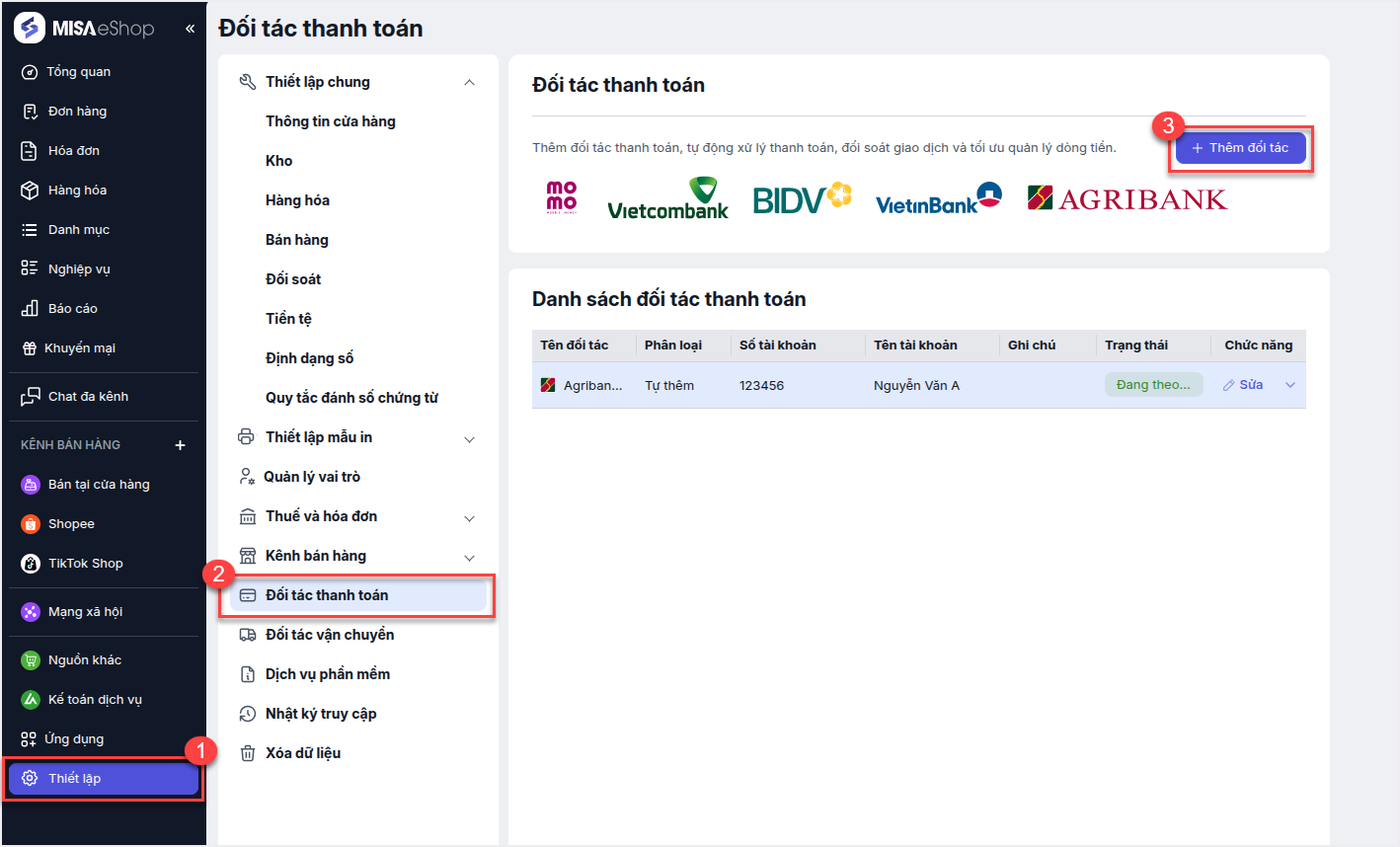Click the account number 123456 cell
The height and width of the screenshot is (847, 1400).
762,386
